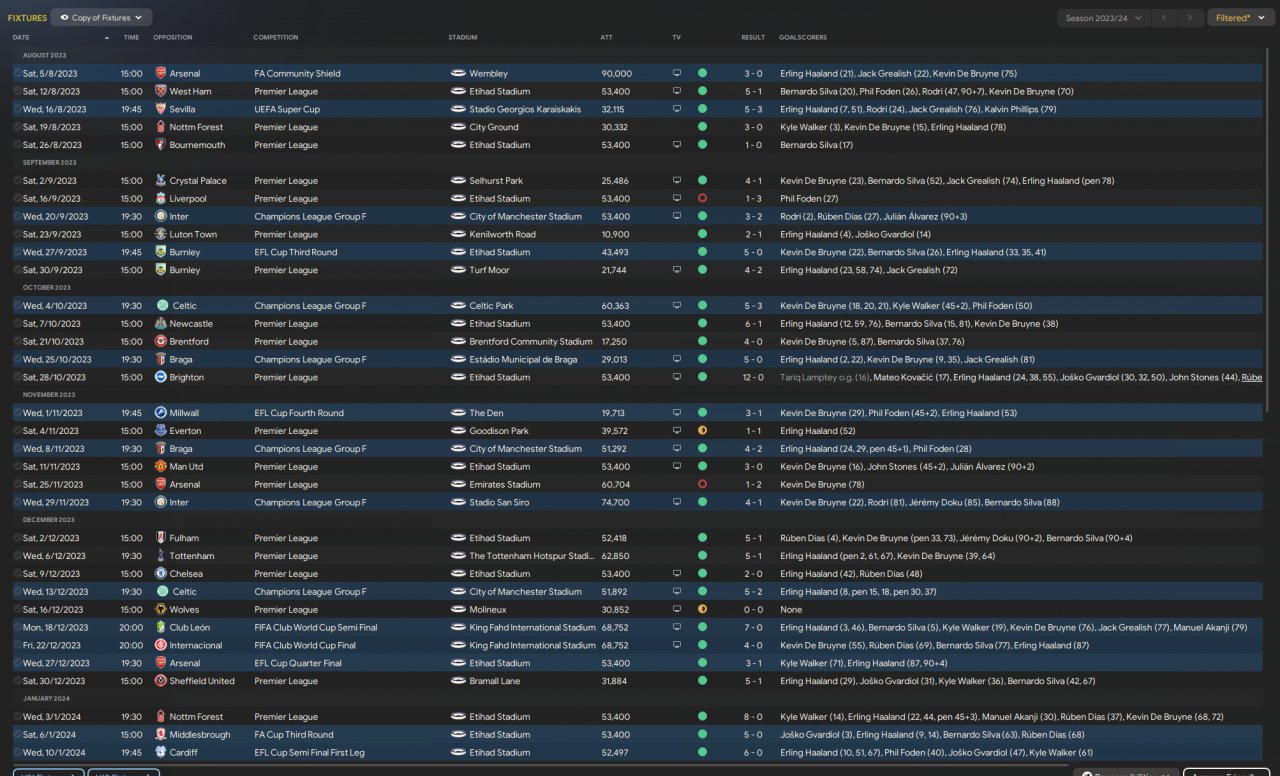Viewport: 1280px width, 776px height.
Task: Click the stadium icon beside Celtic Park
Action: 458,306
